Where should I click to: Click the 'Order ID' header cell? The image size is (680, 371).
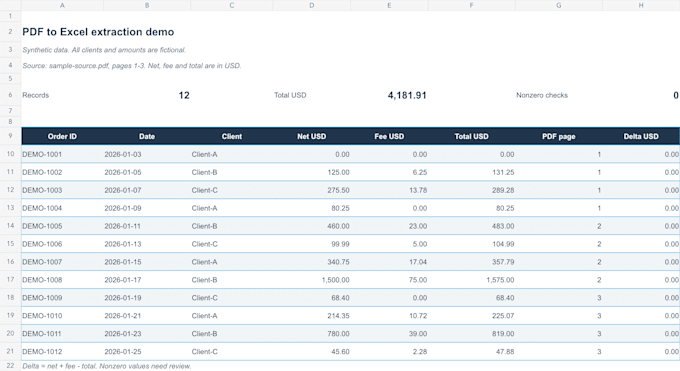(x=62, y=136)
